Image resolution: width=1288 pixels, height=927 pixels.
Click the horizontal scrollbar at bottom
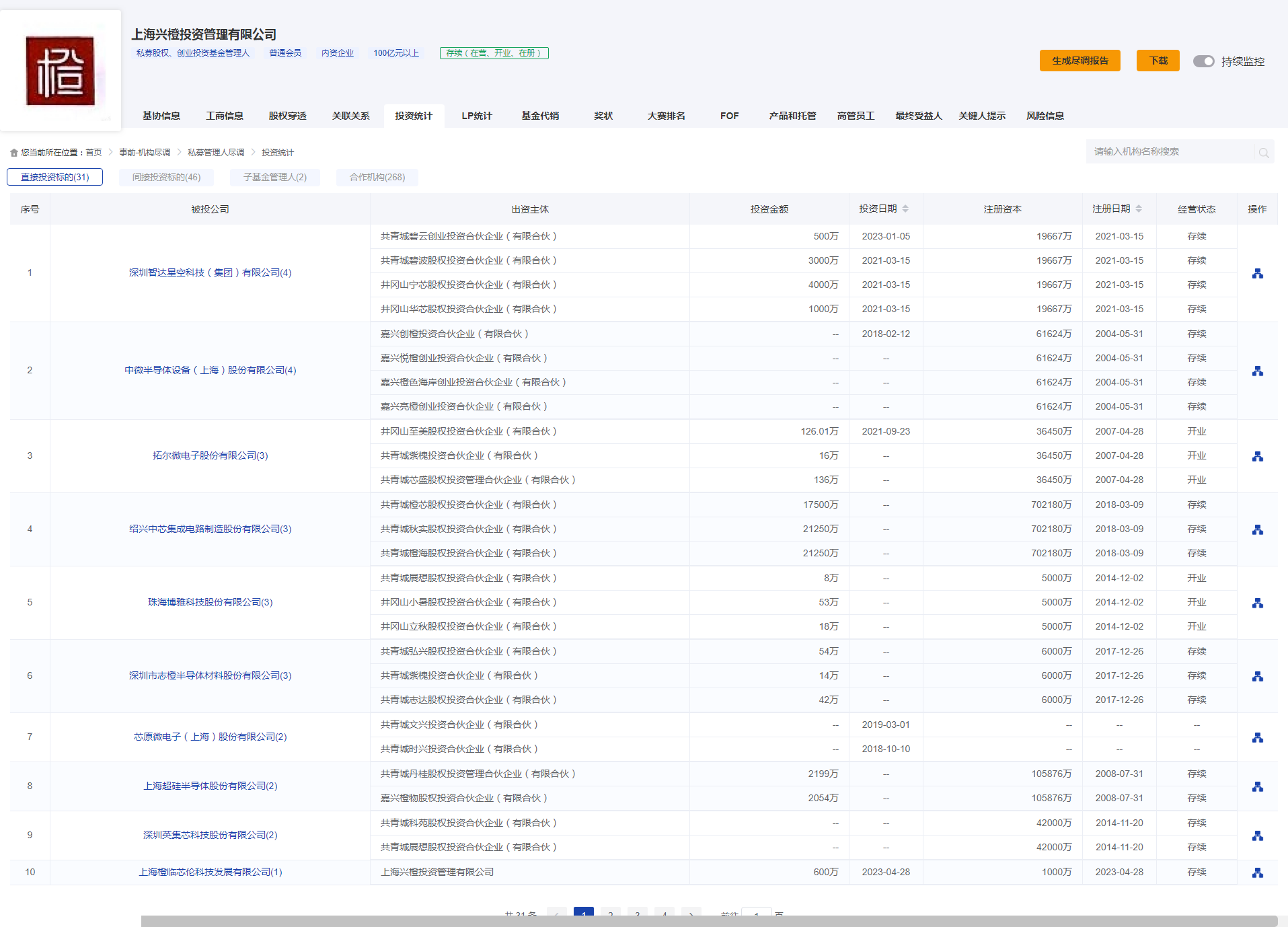click(x=709, y=921)
